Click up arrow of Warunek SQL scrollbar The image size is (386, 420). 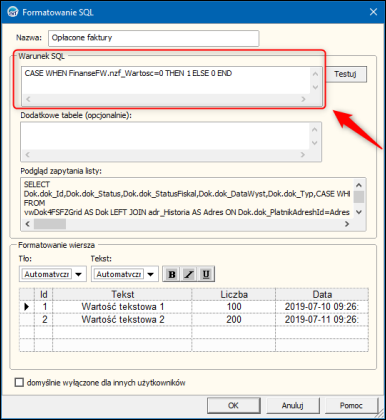tap(316, 74)
